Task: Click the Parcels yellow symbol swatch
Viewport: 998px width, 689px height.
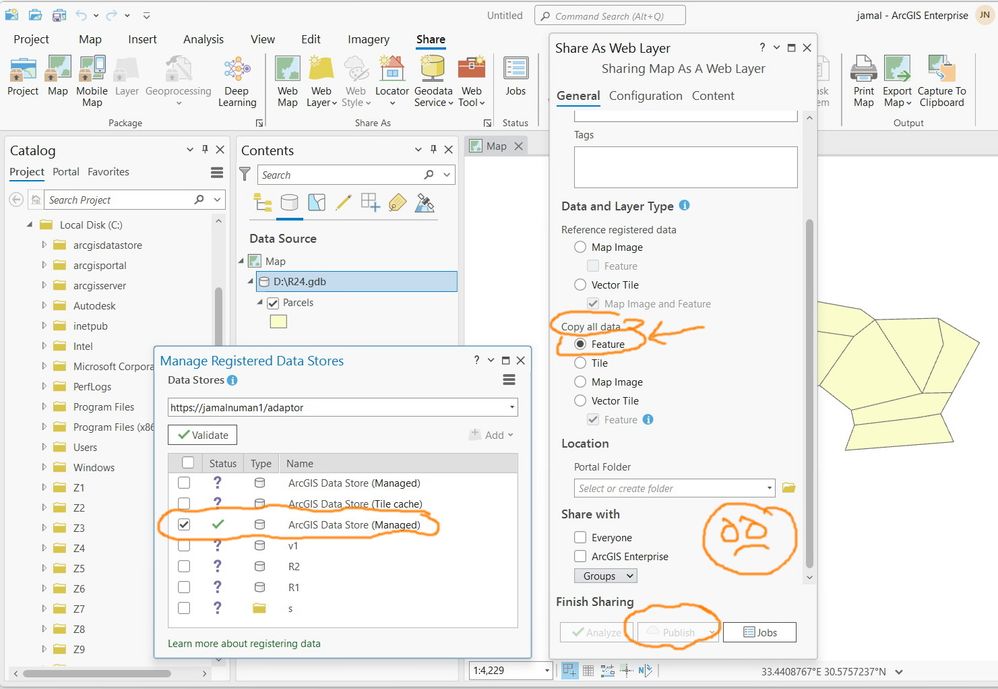Action: pyautogui.click(x=278, y=321)
